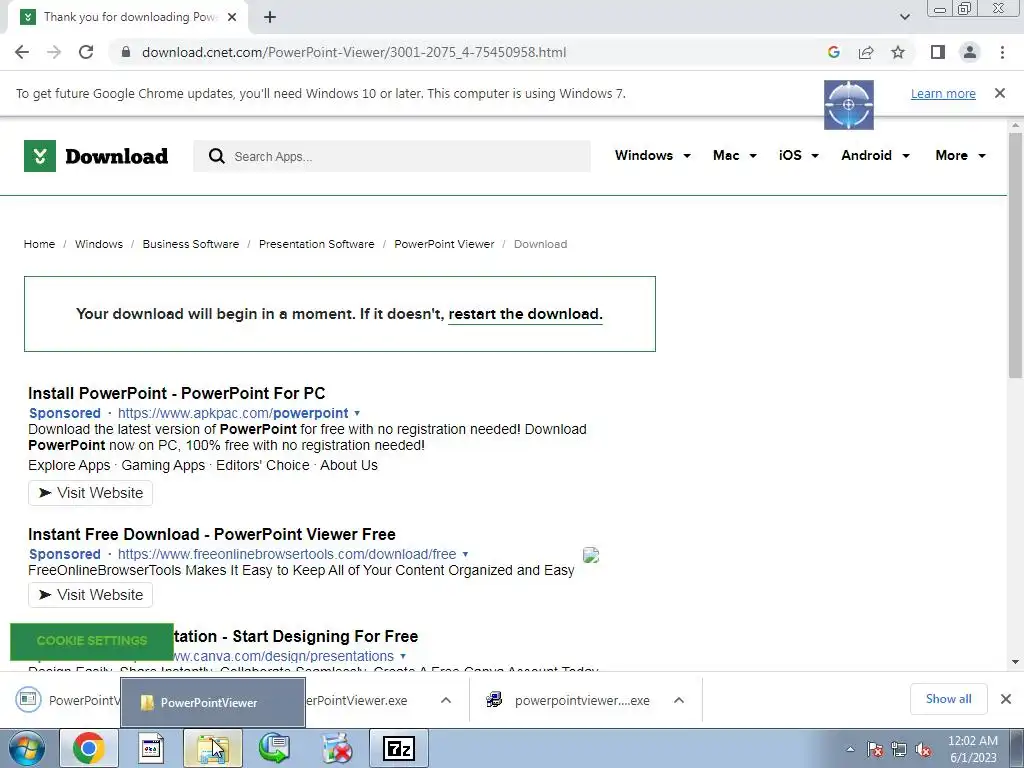The image size is (1024, 768).
Task: Open Windows breadcrumb link
Action: [x=99, y=244]
